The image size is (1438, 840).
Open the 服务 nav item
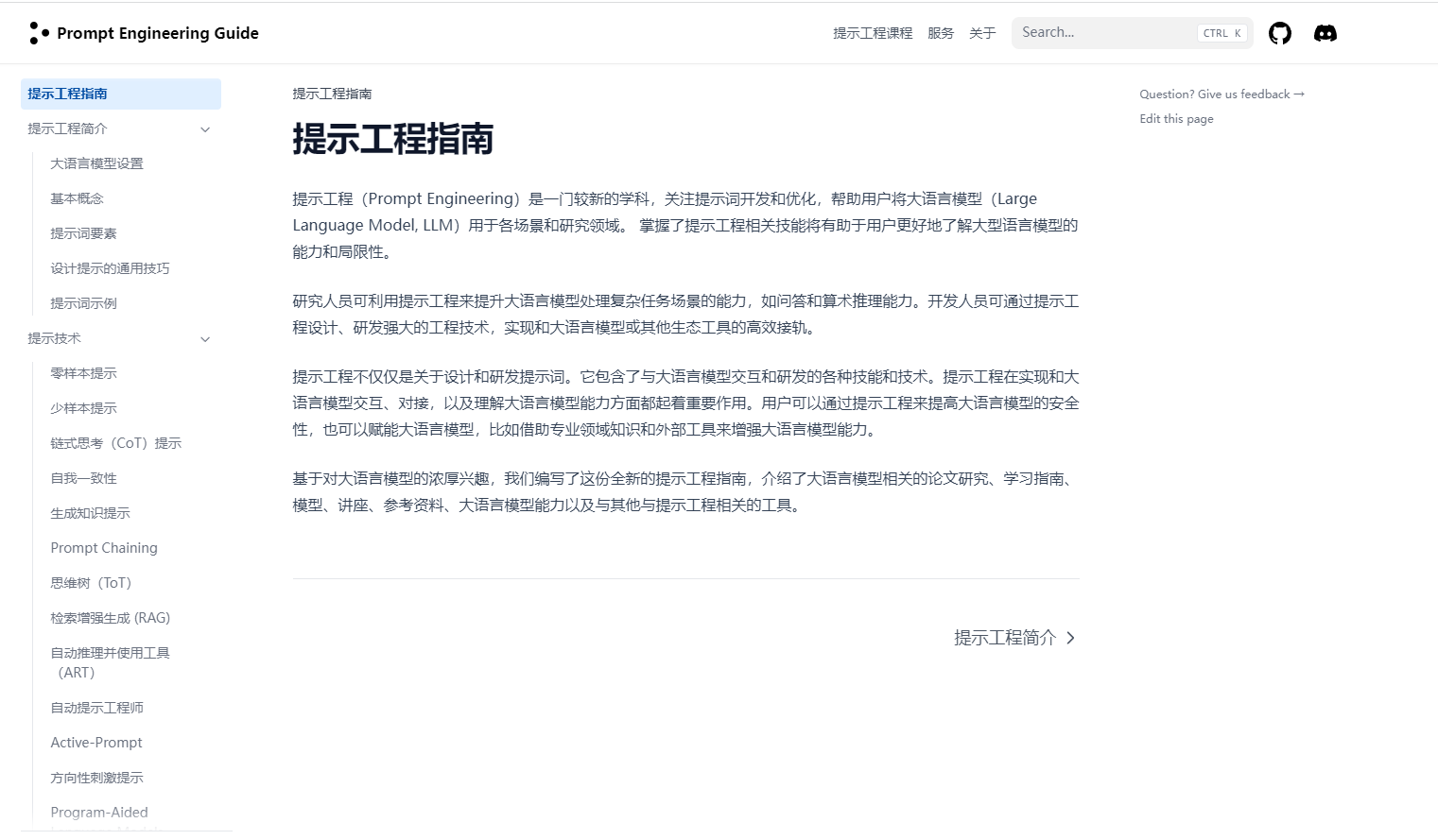coord(941,33)
